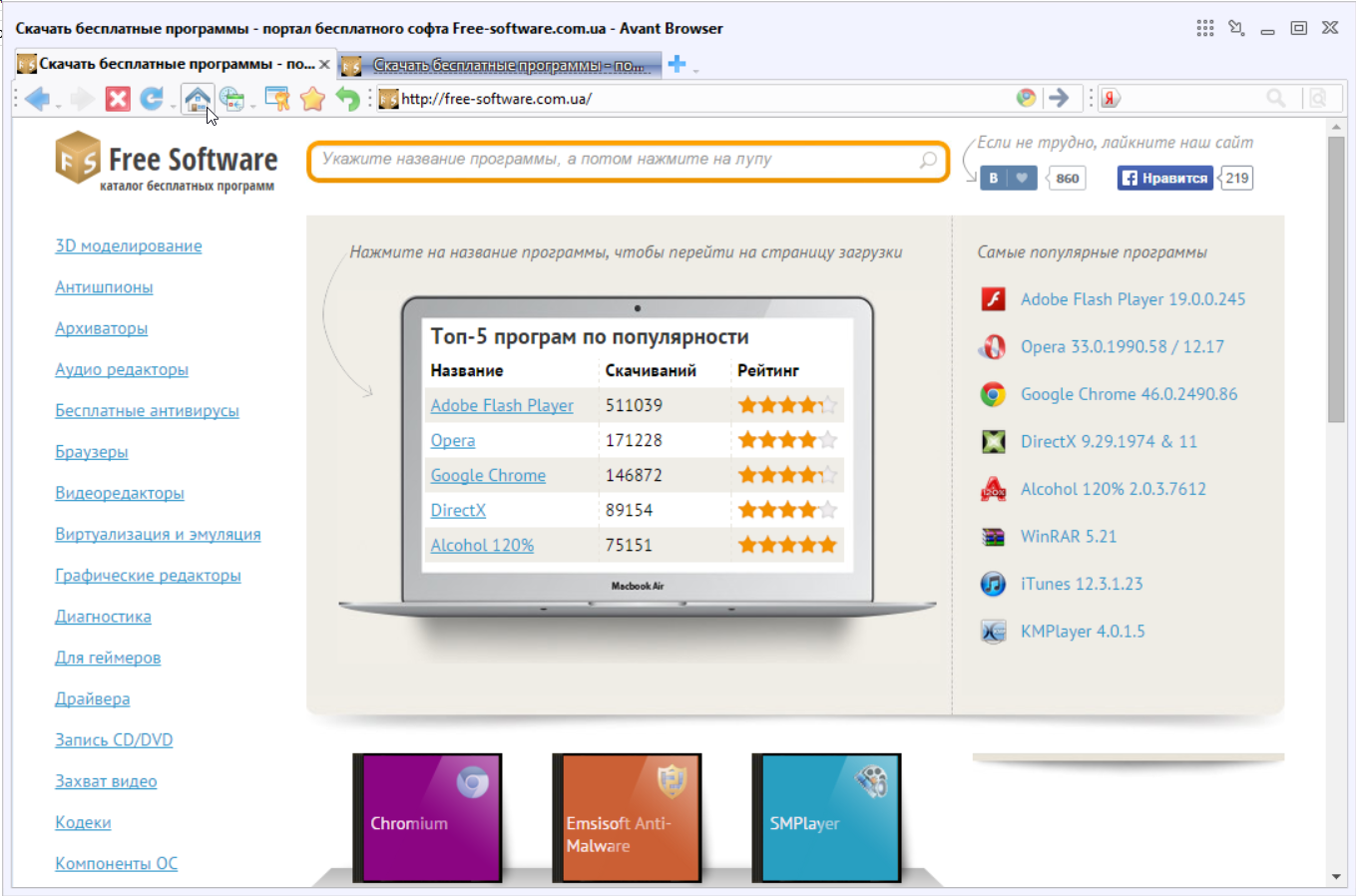The height and width of the screenshot is (896, 1356).
Task: Open the AutoFill key icon in the toolbar
Action: [x=277, y=99]
